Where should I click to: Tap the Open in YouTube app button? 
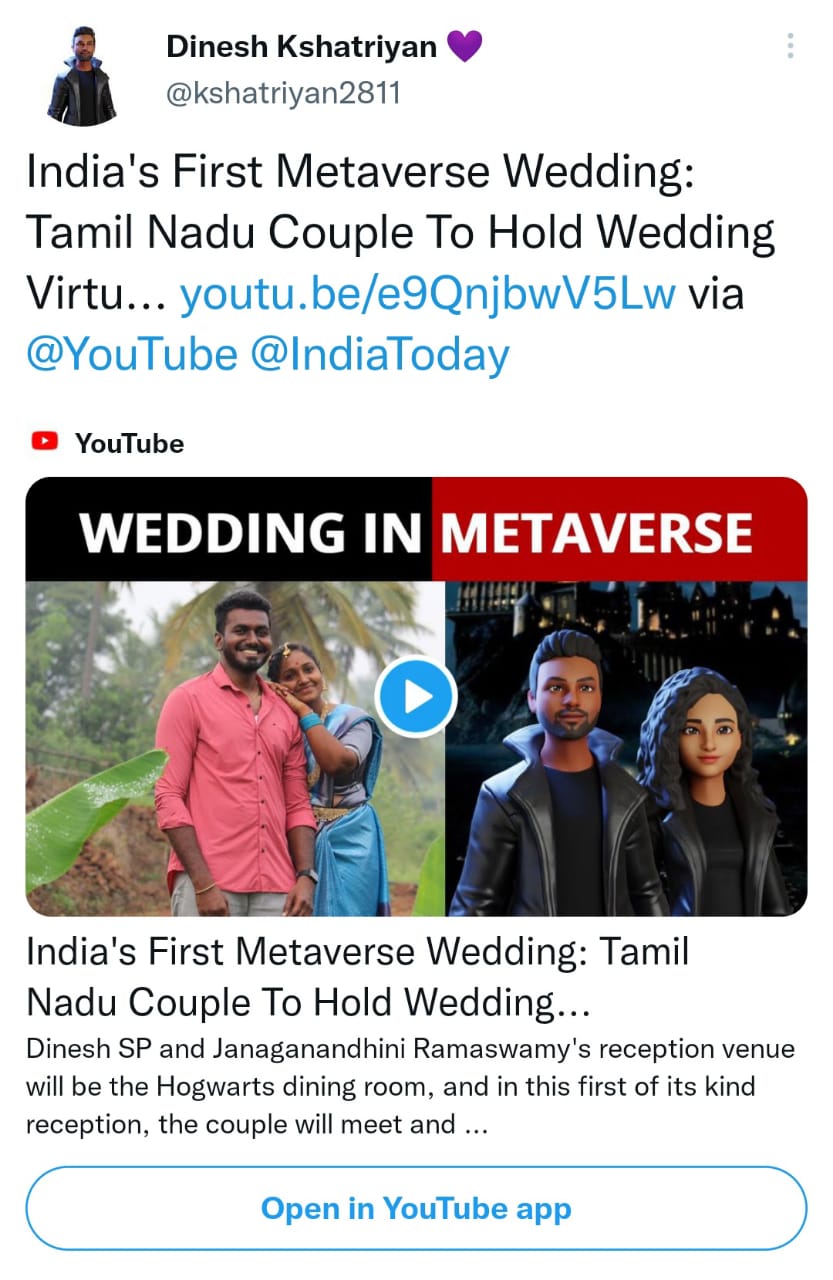[416, 1208]
